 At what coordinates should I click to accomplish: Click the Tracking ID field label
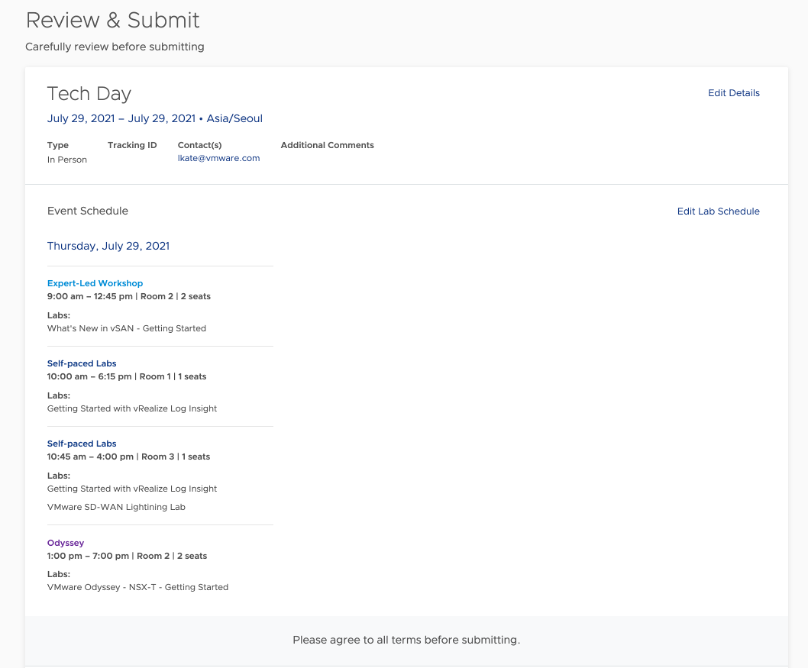coord(132,145)
